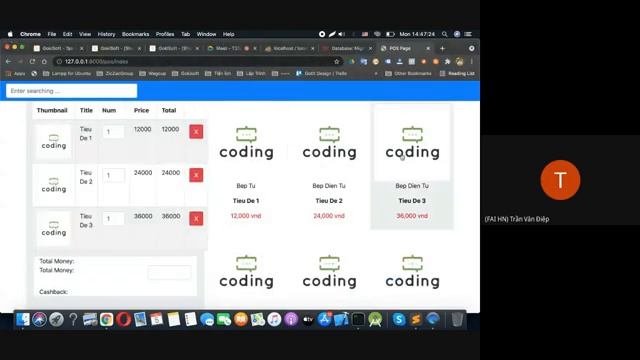The height and width of the screenshot is (360, 640).
Task: Open Skype from the Dock
Action: [399, 319]
